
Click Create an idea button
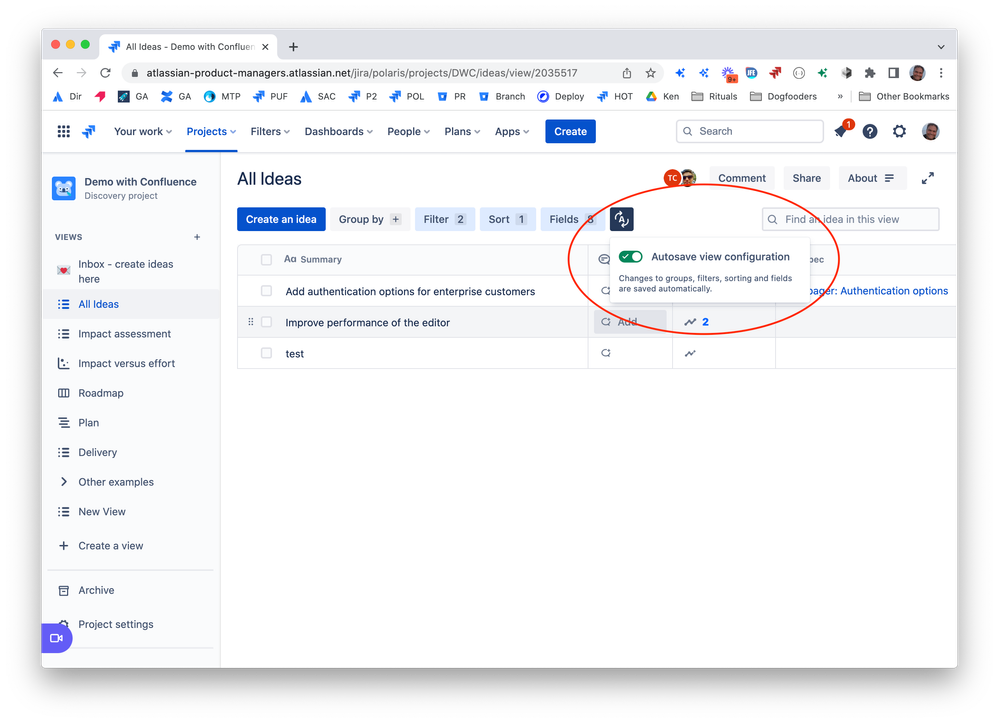[x=281, y=219]
